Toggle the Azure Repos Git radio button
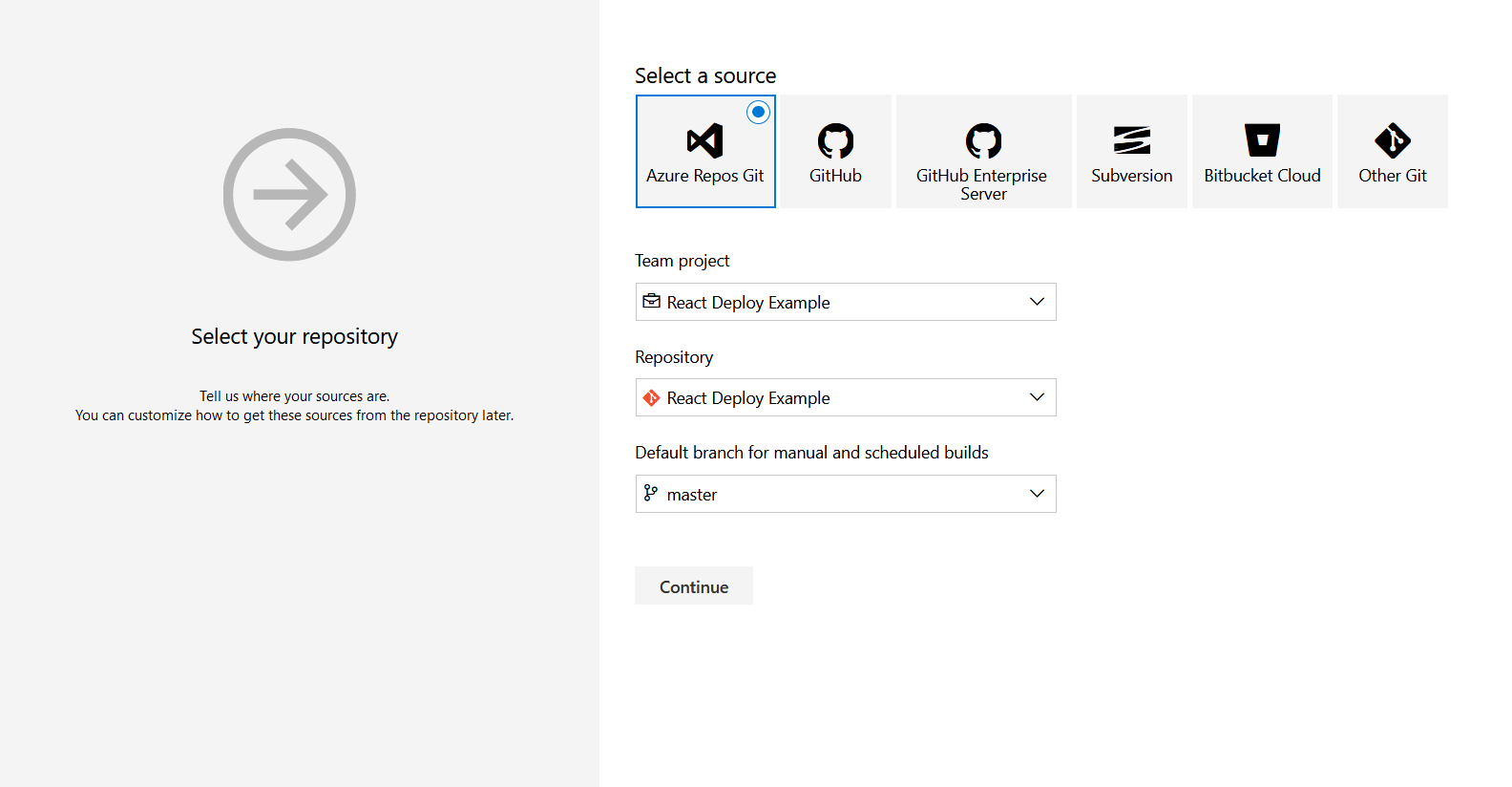Screen dimensions: 1512x787 [x=759, y=113]
